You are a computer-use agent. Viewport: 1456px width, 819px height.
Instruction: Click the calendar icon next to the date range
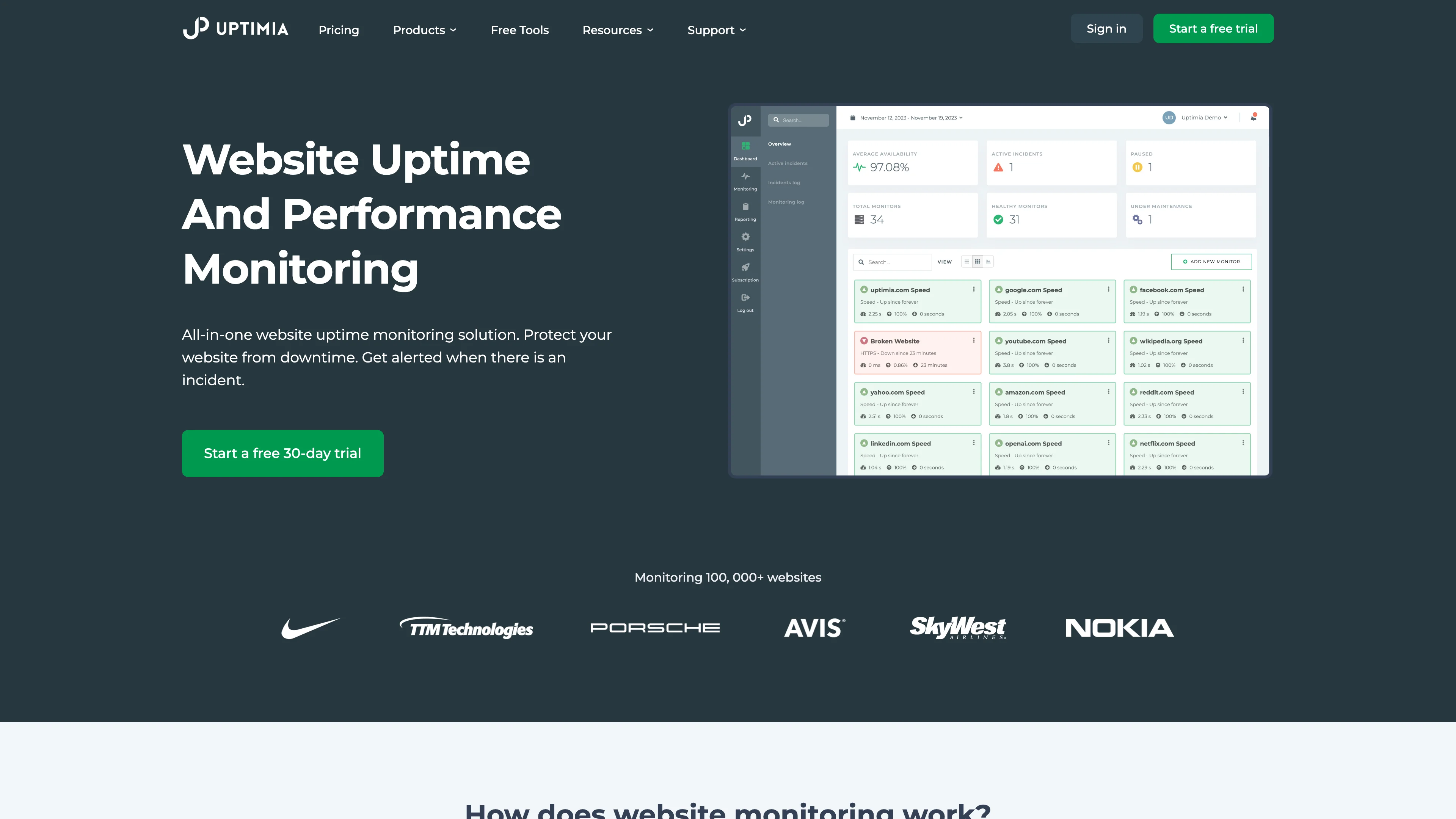[852, 117]
